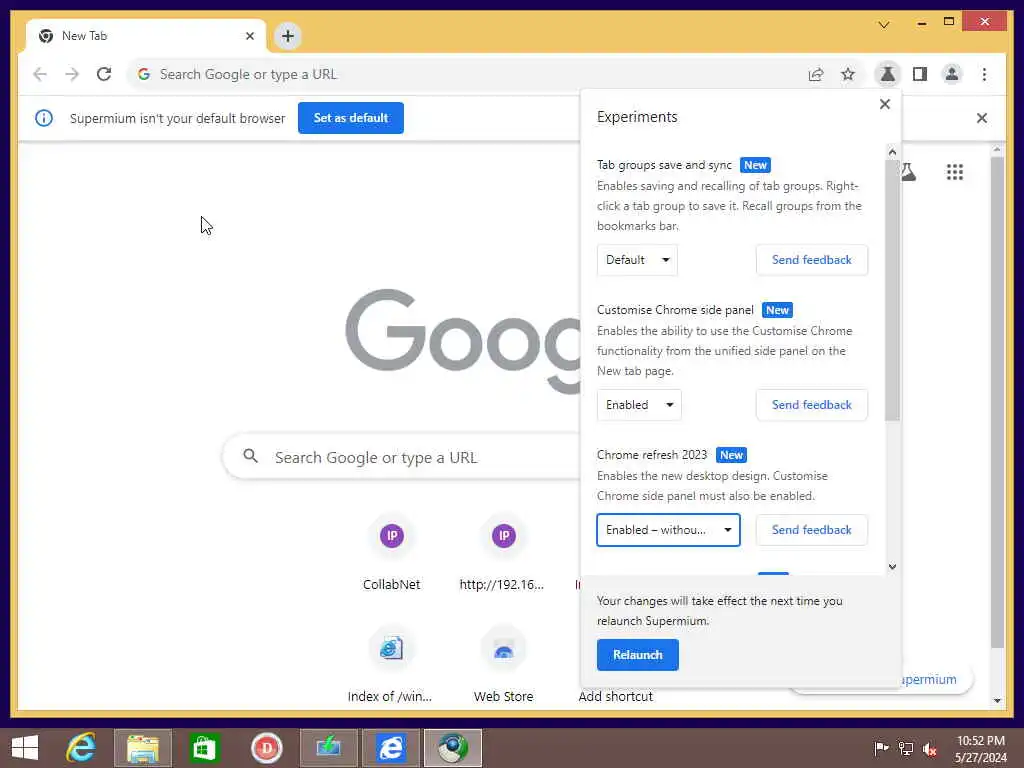The width and height of the screenshot is (1024, 768).
Task: Click the Relaunch button
Action: pyautogui.click(x=637, y=655)
